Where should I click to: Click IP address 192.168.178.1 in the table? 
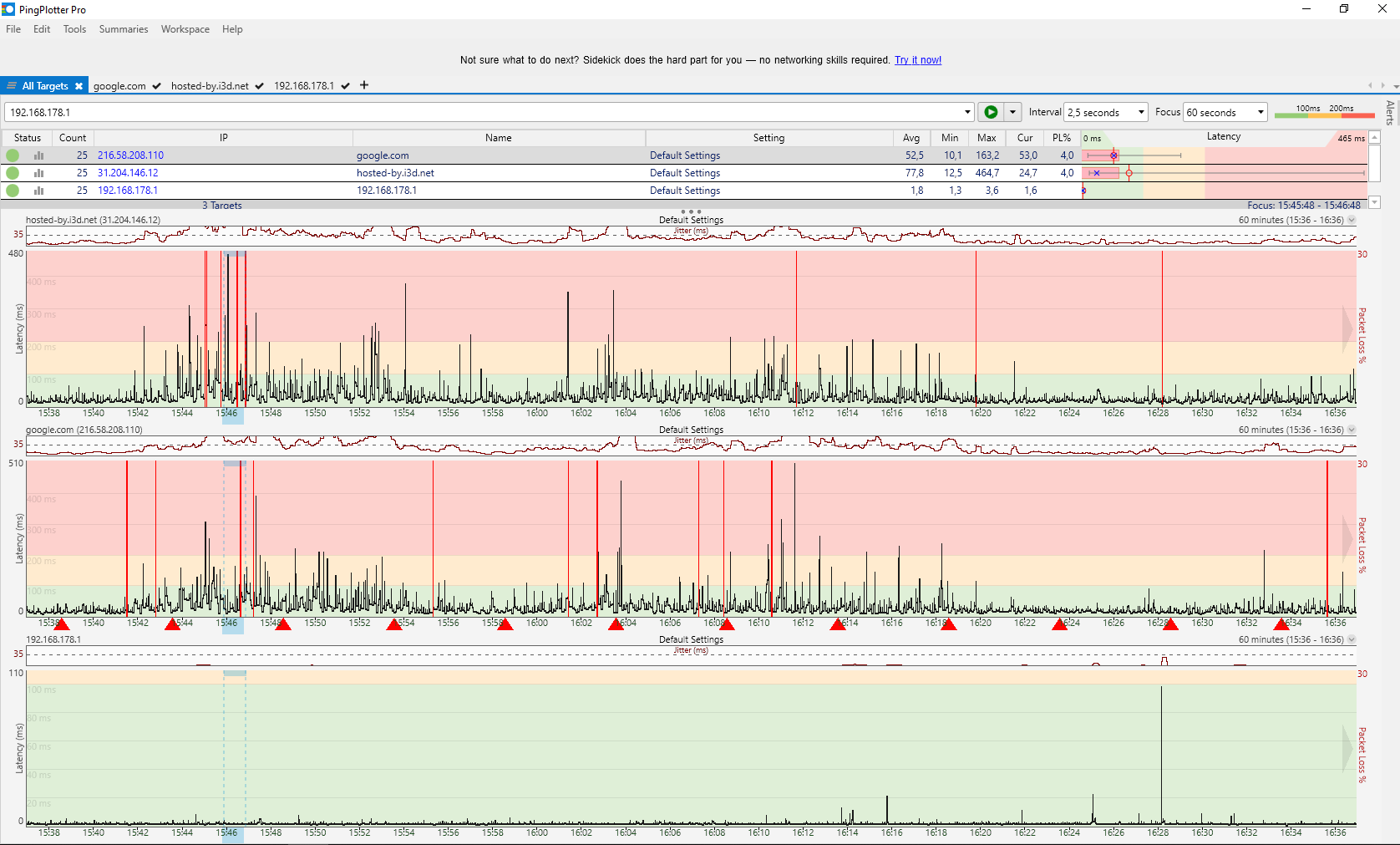point(128,191)
